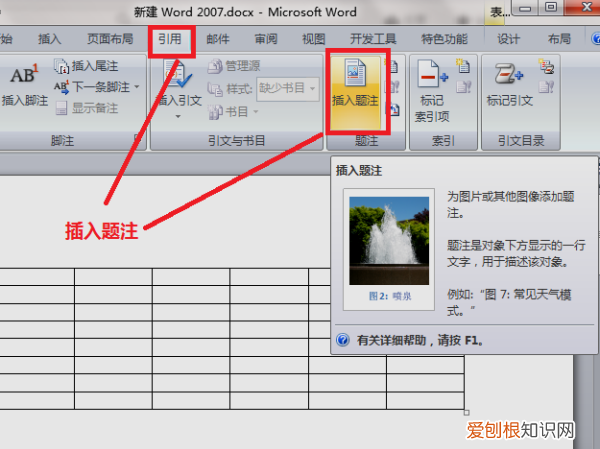Expand the 下一条脚注 dropdown arrow
Viewport: 600px width, 449px height.
tap(137, 87)
